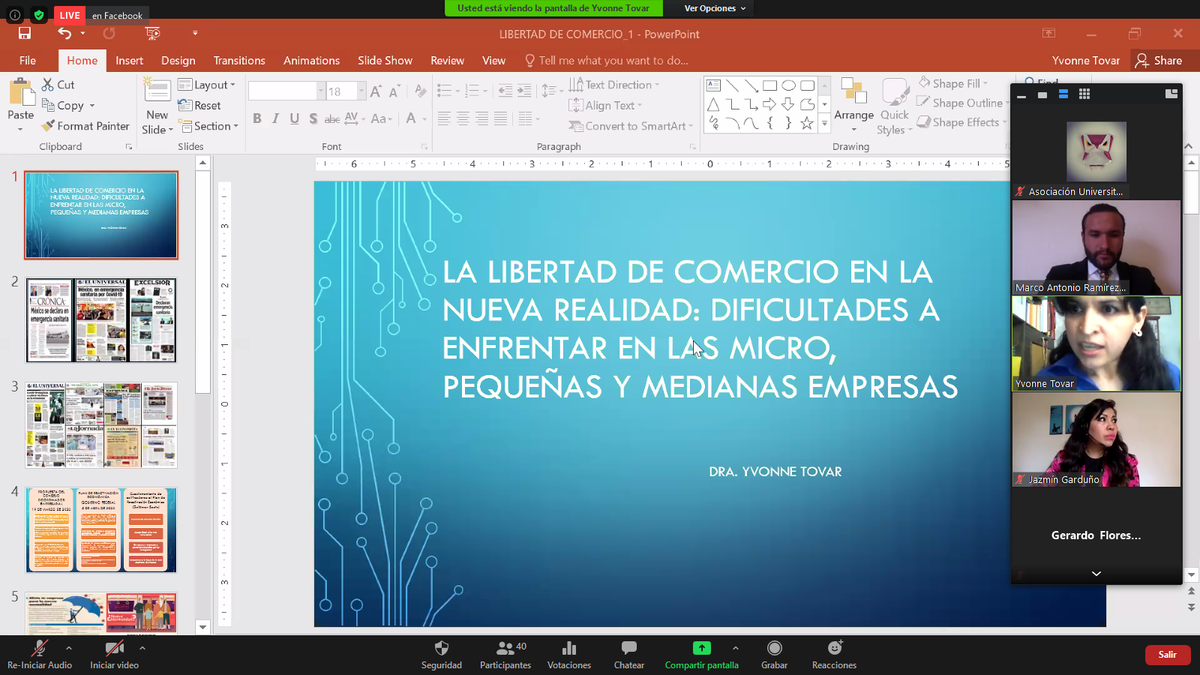Open the Text Direction dropdown
1200x675 pixels.
(x=614, y=85)
